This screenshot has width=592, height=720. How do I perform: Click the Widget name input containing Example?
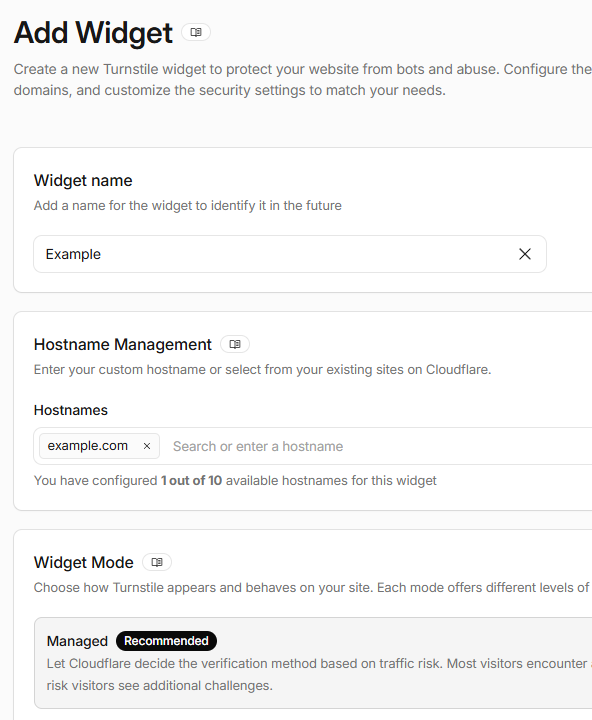[290, 254]
